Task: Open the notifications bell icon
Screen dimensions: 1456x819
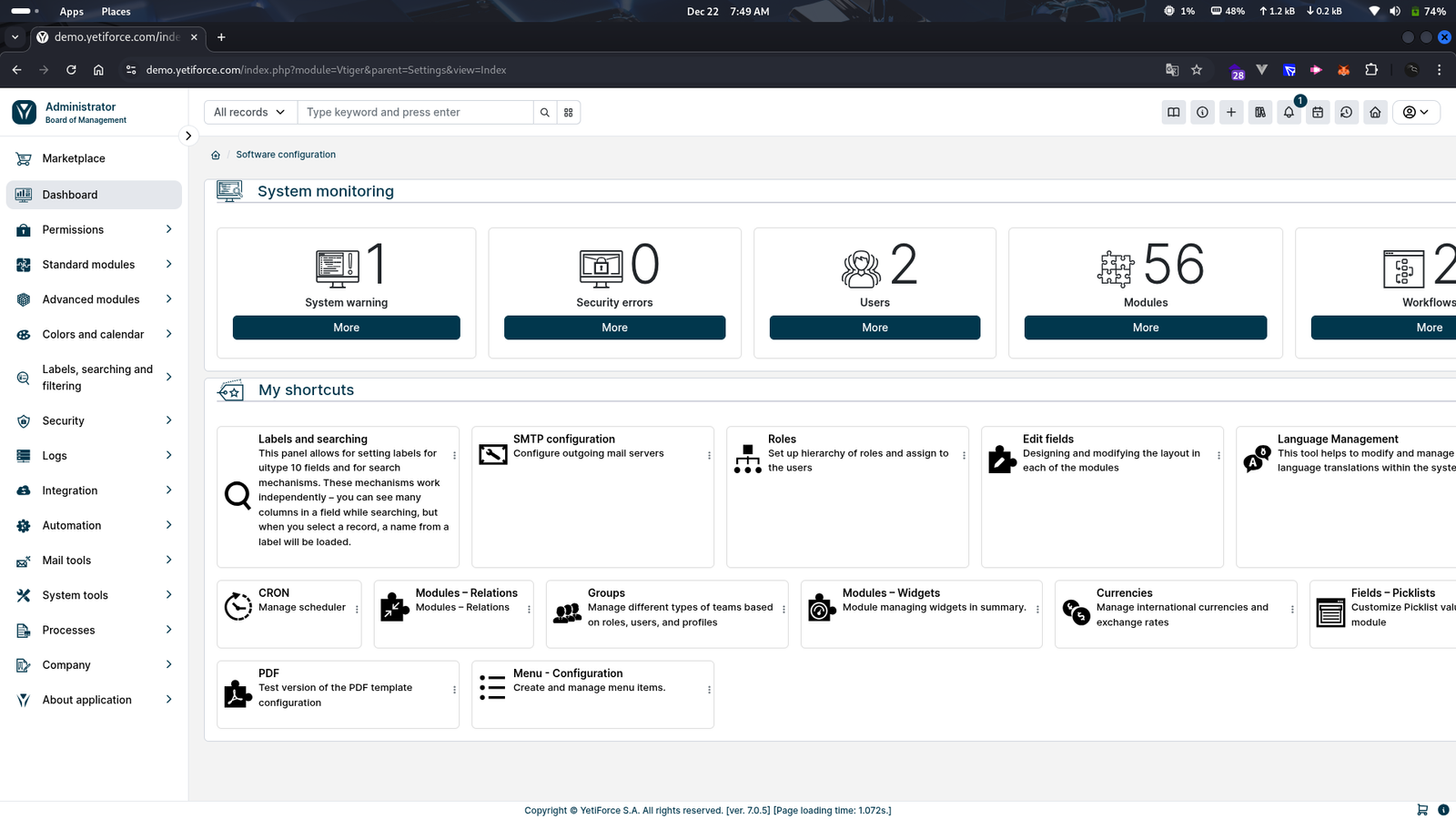Action: pyautogui.click(x=1289, y=113)
